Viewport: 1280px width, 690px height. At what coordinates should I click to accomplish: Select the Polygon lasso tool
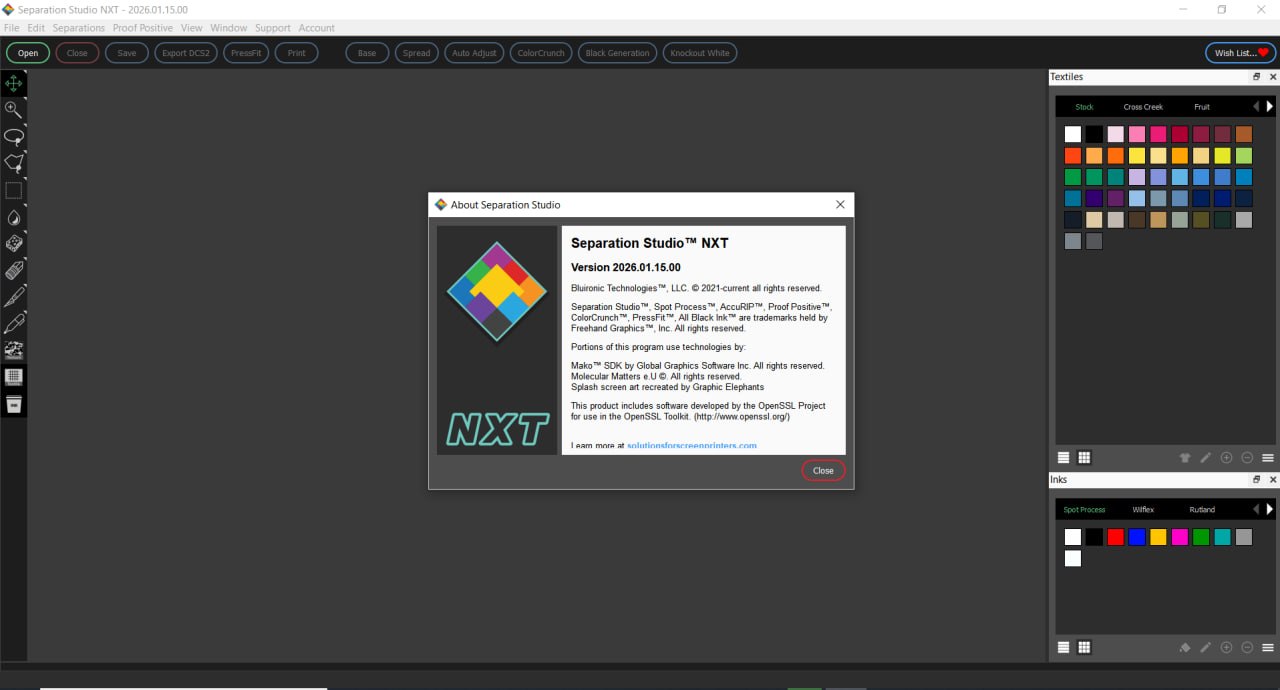(x=13, y=163)
